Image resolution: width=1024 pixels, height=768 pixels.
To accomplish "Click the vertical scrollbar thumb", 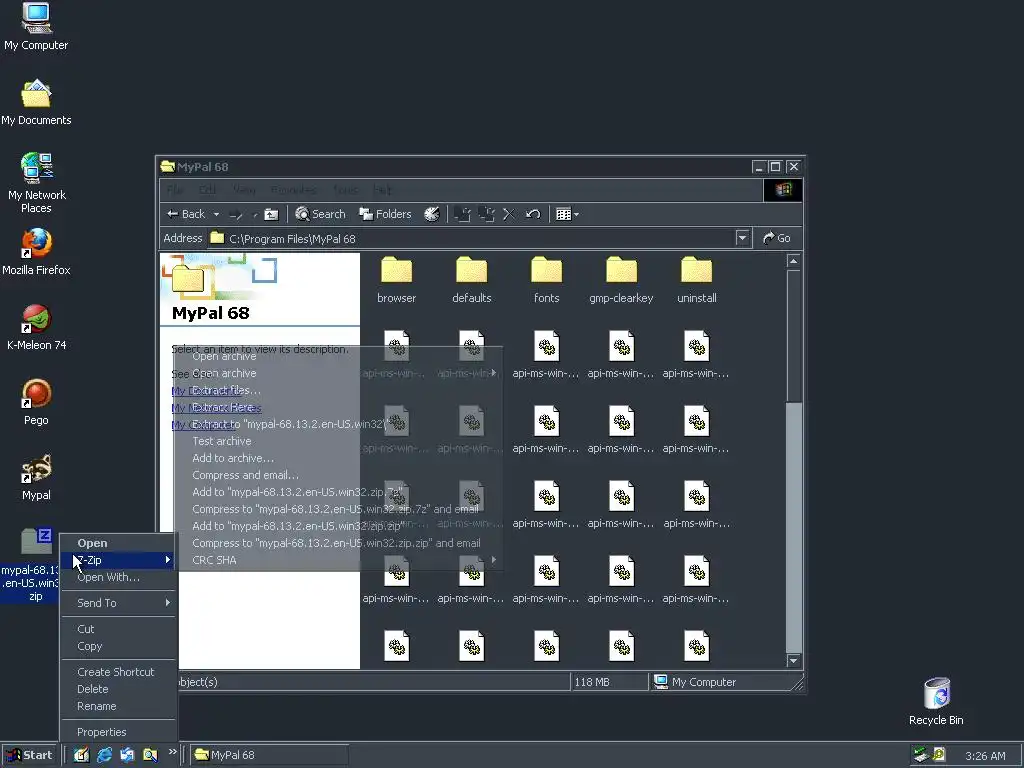I will click(x=793, y=336).
